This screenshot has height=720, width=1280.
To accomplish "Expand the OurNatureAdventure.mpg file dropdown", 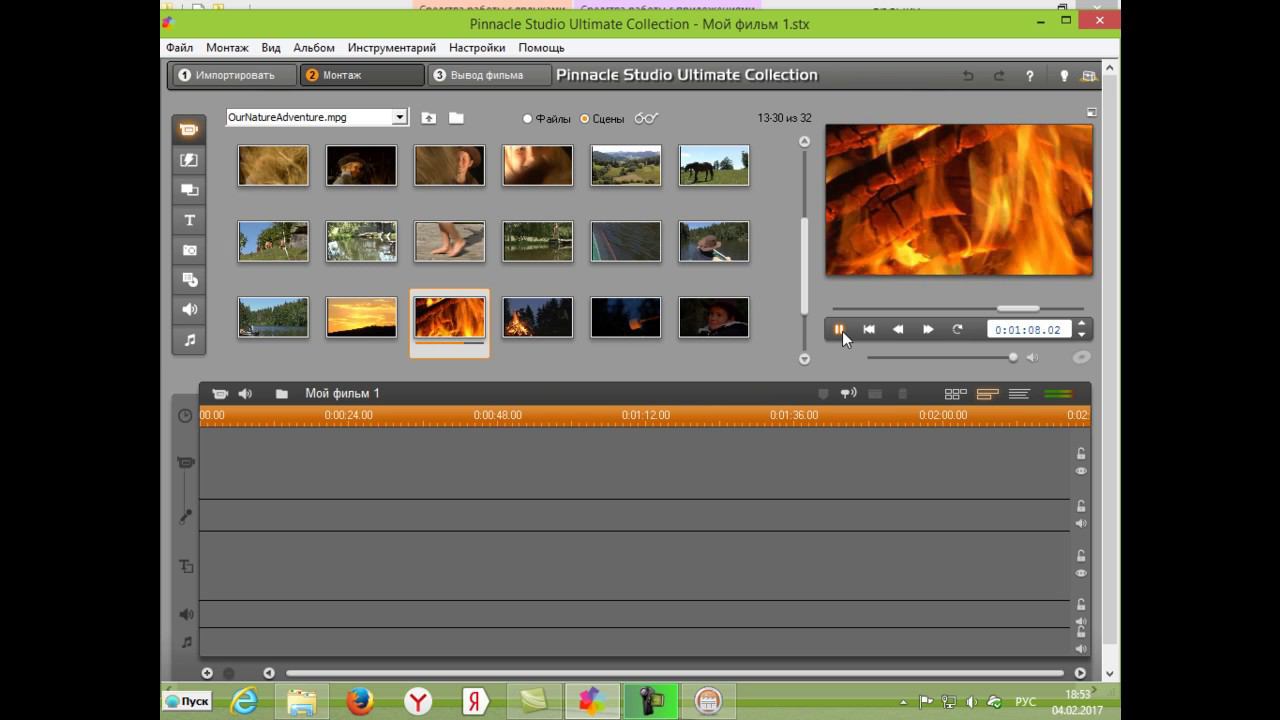I will [x=399, y=117].
